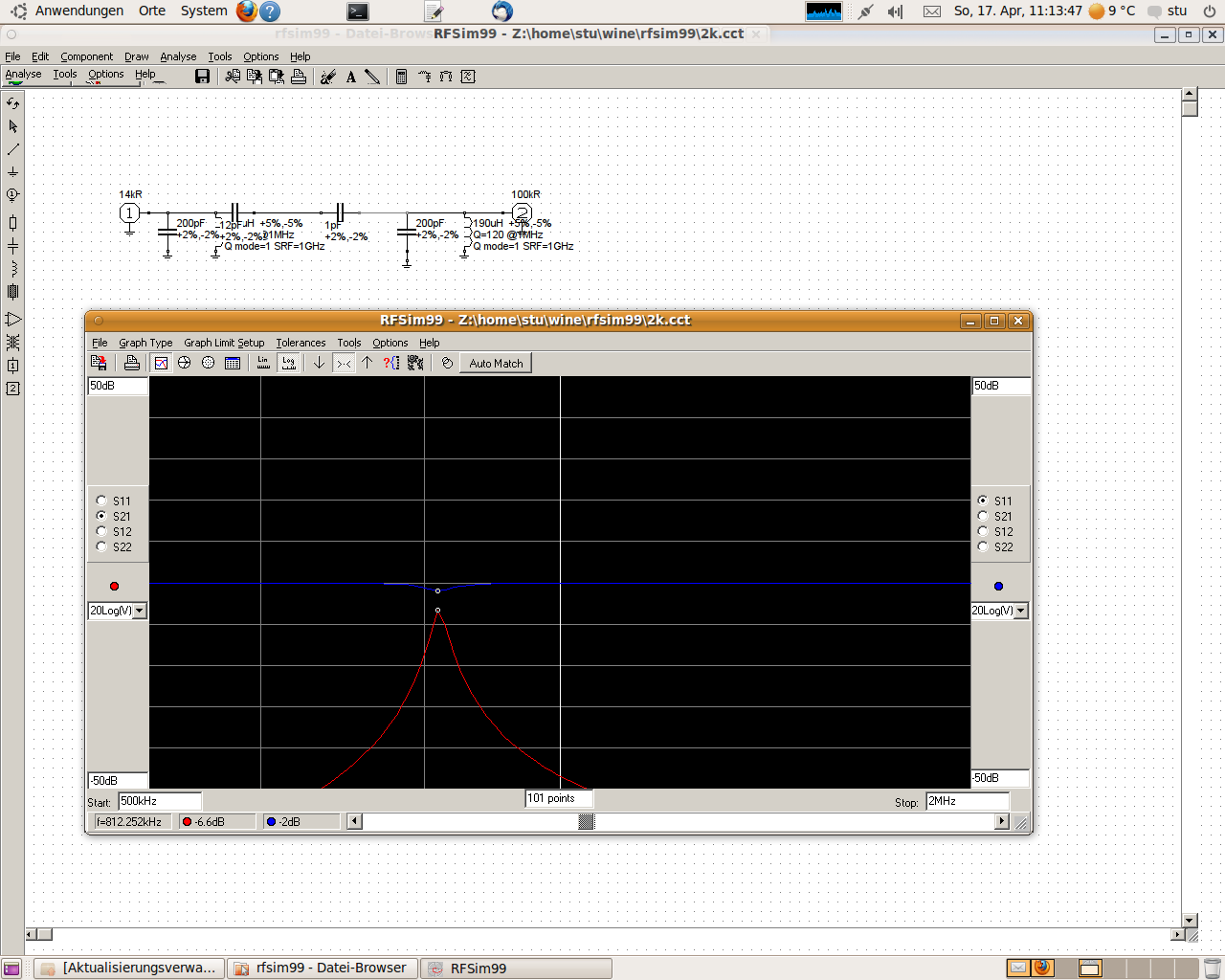Select the ground symbol tool
The width and height of the screenshot is (1225, 980).
pos(12,172)
